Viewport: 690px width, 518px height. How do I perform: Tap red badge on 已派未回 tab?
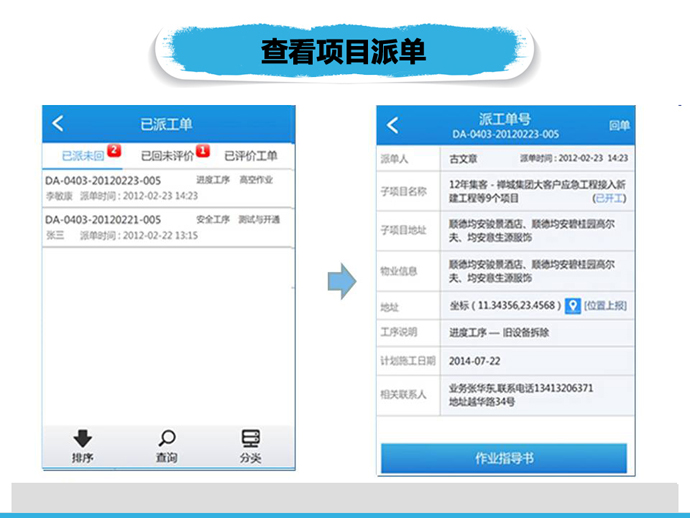[x=114, y=151]
